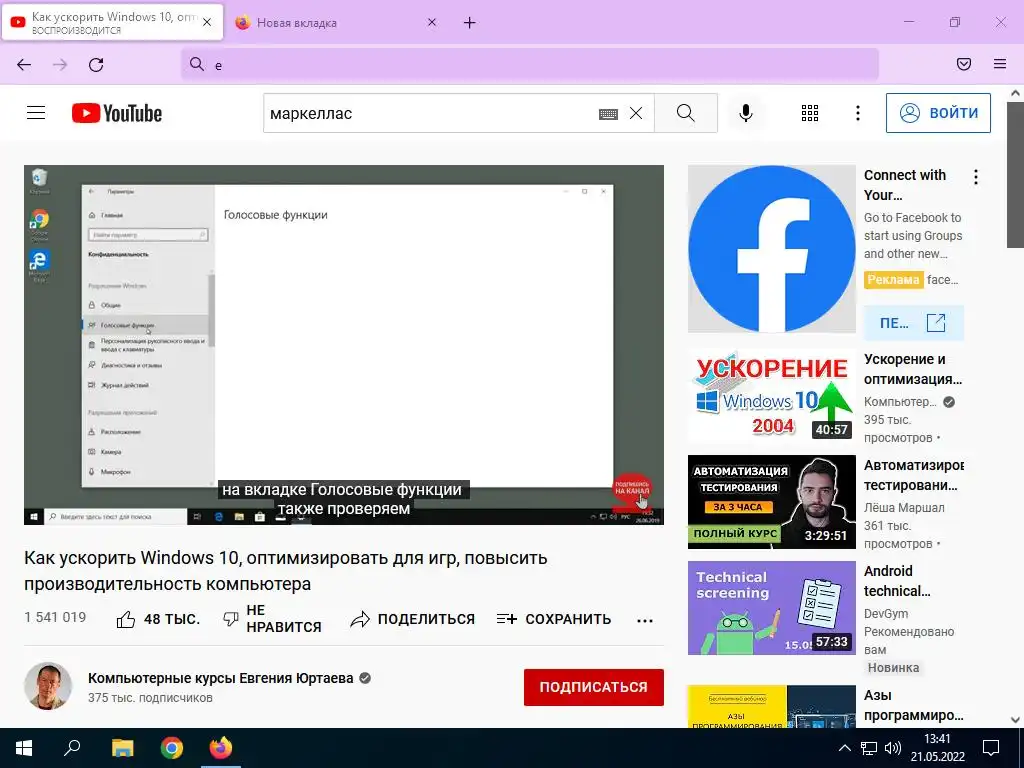Viewport: 1024px width, 768px height.
Task: Open the Facebook ad thumbnail
Action: point(771,249)
